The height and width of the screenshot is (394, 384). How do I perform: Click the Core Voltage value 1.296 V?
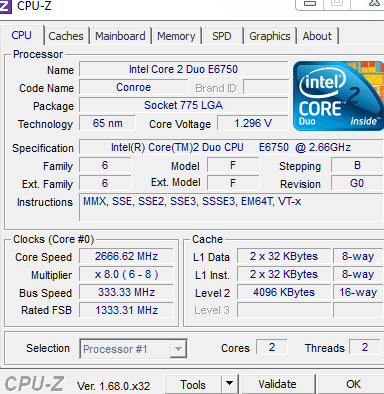pyautogui.click(x=253, y=123)
